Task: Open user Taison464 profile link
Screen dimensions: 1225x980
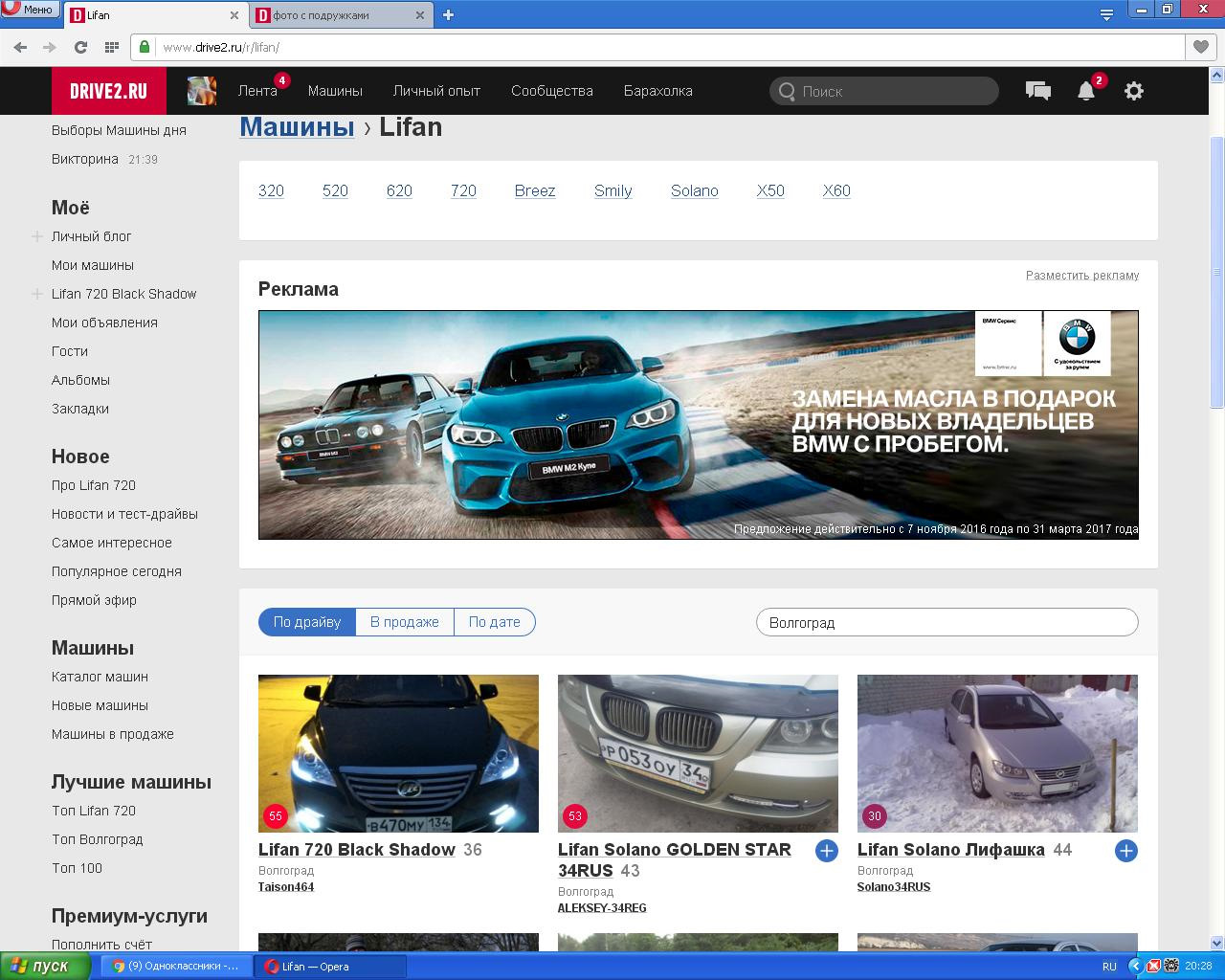Action: point(286,887)
